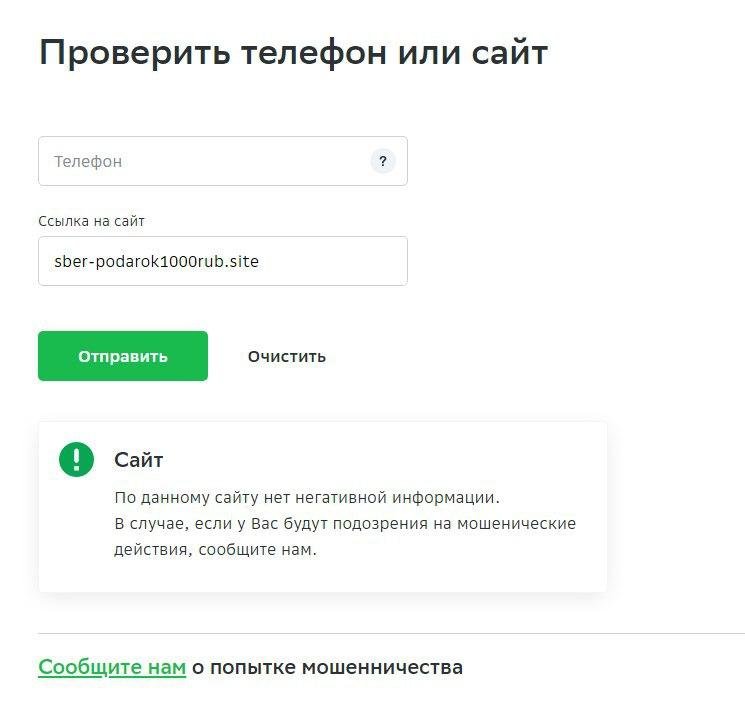Click the word мошенические in the result message
This screenshot has height=706, width=745.
tap(522, 524)
